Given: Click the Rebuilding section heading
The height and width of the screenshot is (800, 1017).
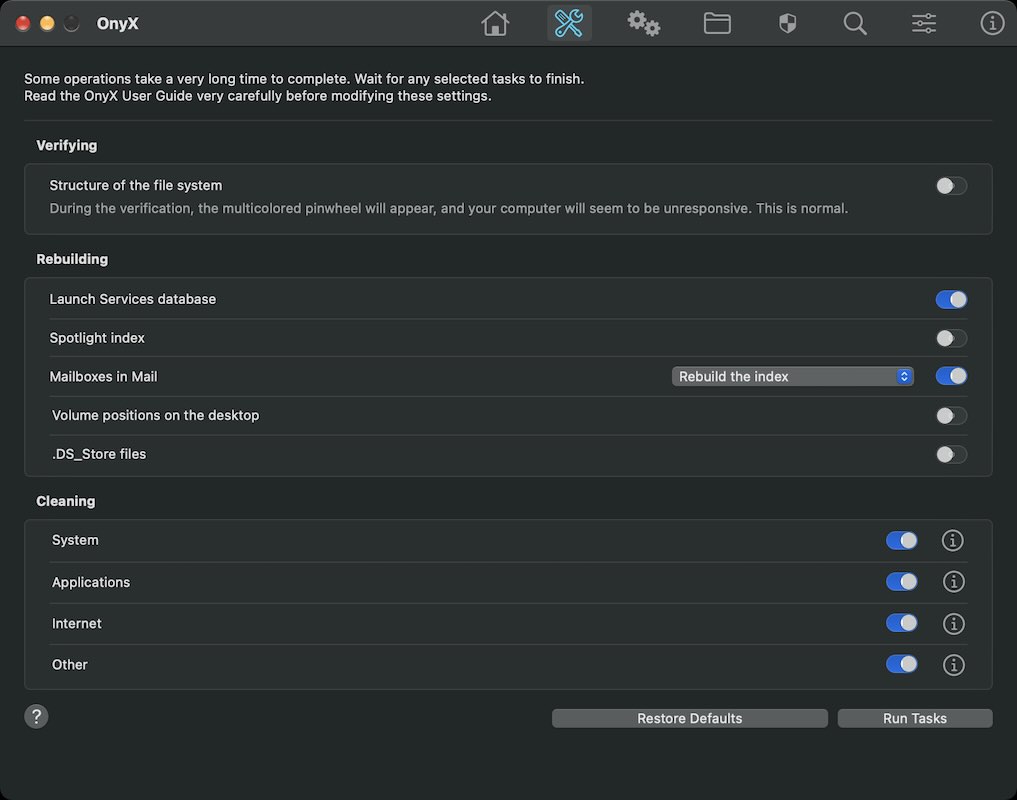Looking at the screenshot, I should tap(72, 259).
